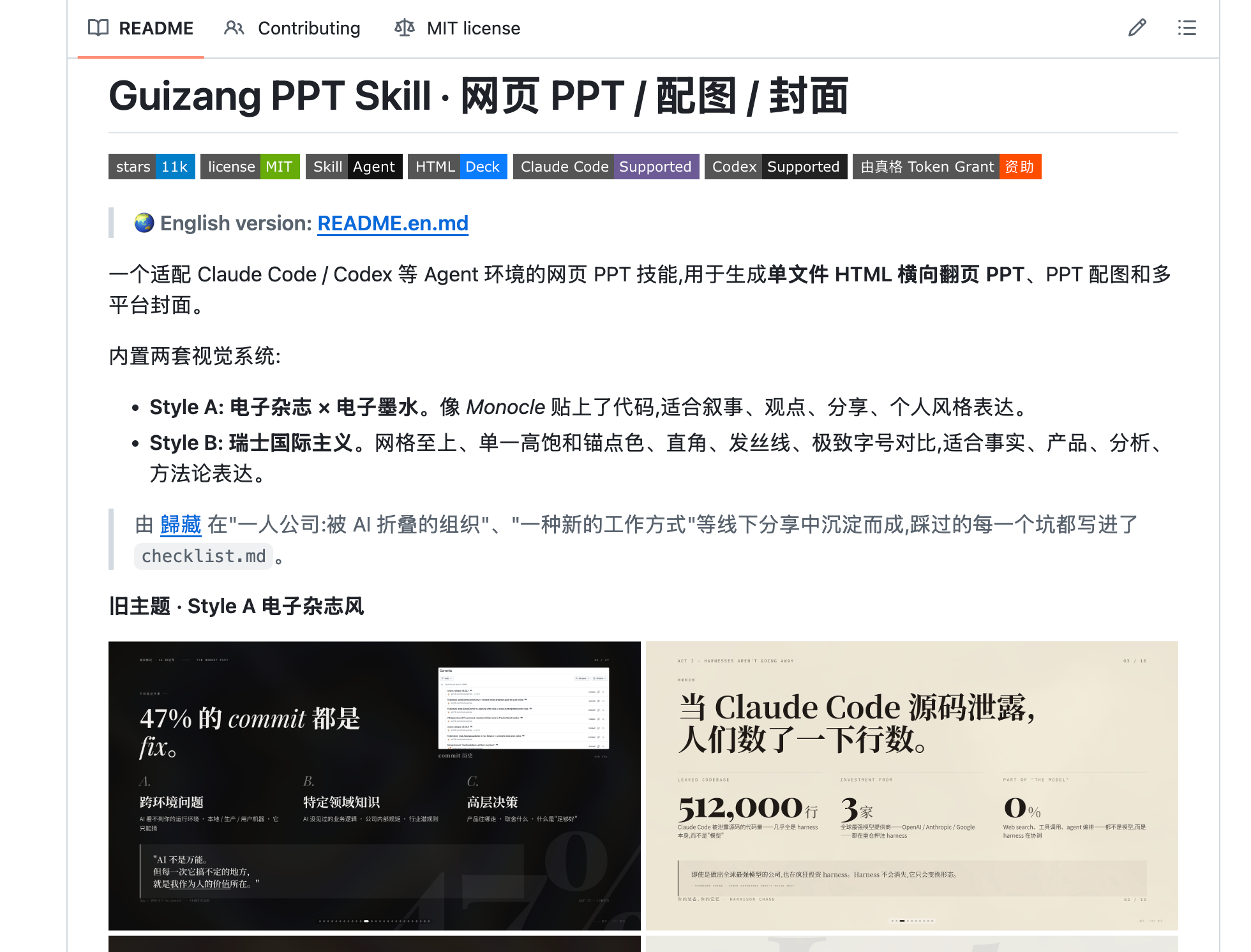Click the 由真格 Token Grant 资助 badge
Image resolution: width=1251 pixels, height=952 pixels.
[x=947, y=167]
